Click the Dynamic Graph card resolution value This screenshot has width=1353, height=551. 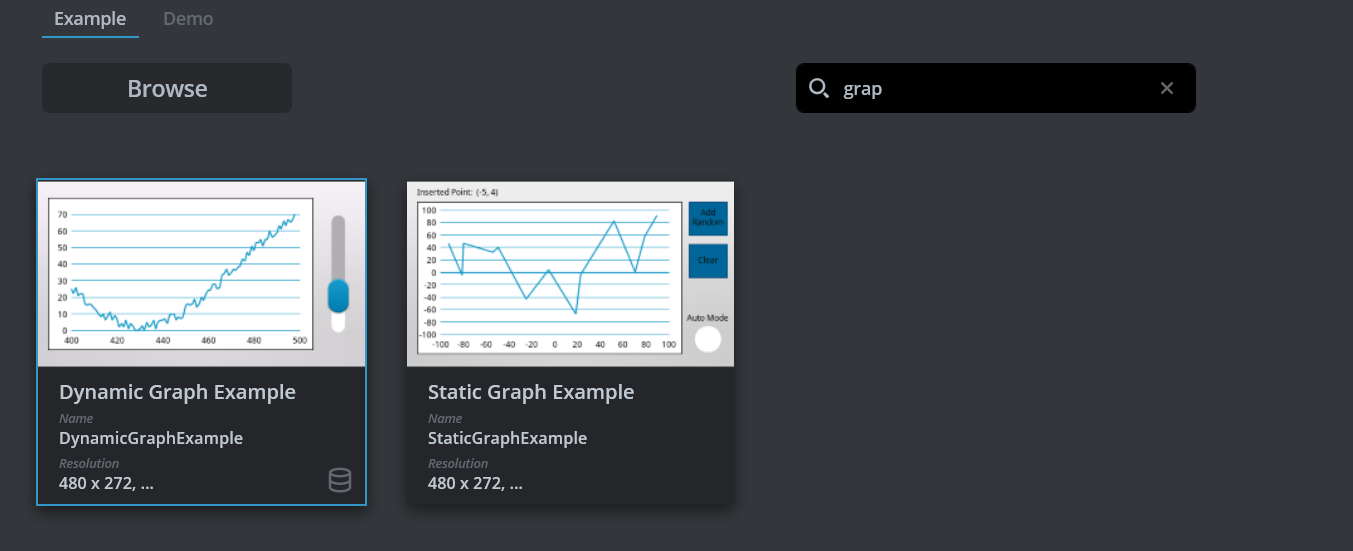pyautogui.click(x=106, y=484)
